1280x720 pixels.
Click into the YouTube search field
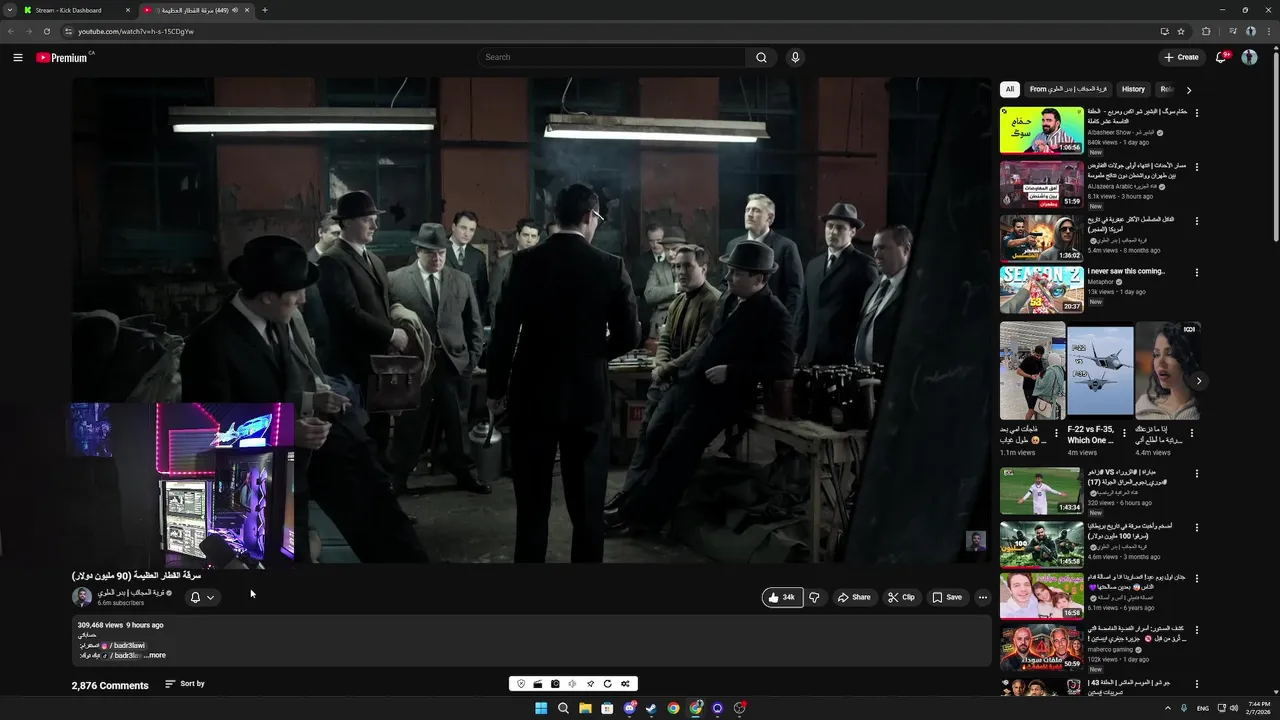[x=611, y=57]
